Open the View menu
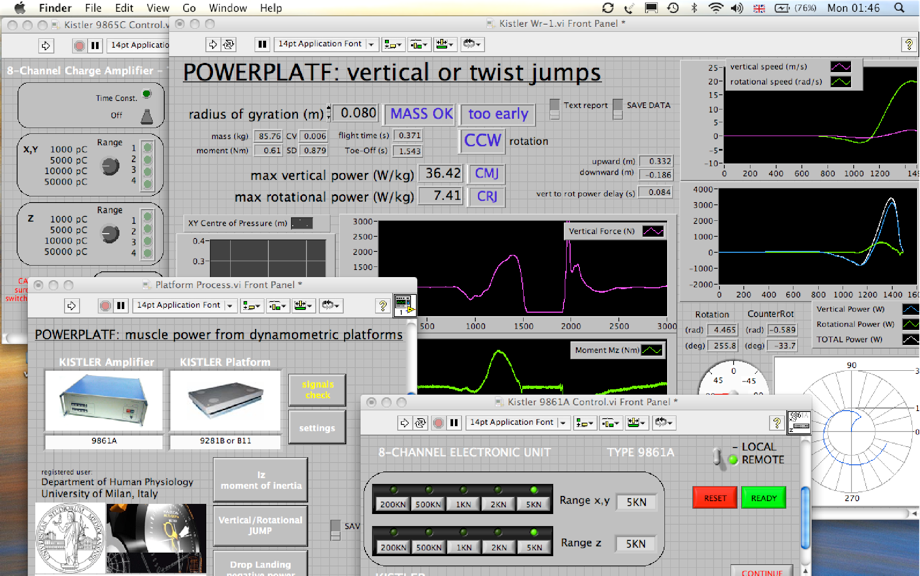 (x=158, y=8)
